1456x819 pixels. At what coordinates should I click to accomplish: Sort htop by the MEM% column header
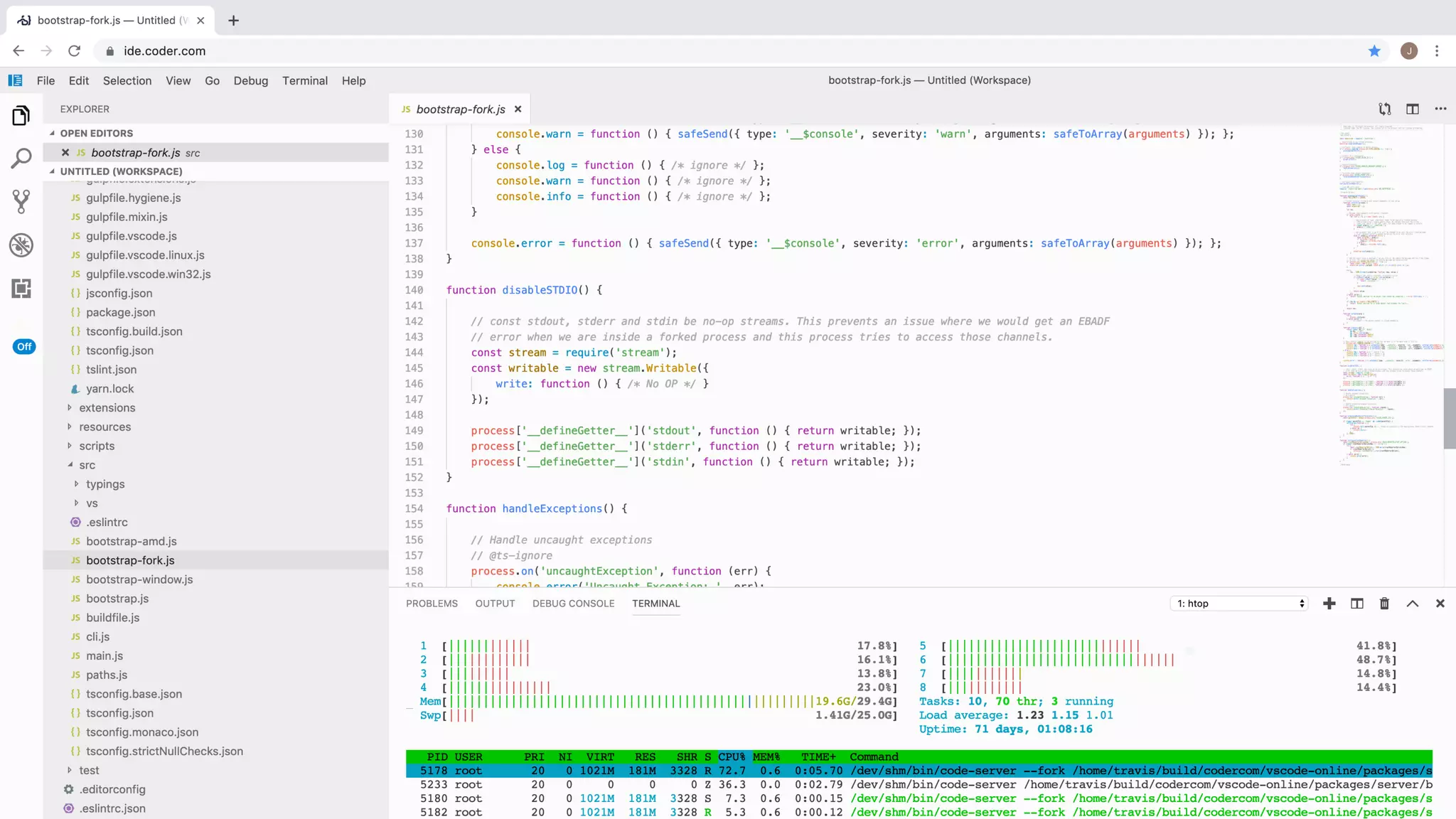766,756
